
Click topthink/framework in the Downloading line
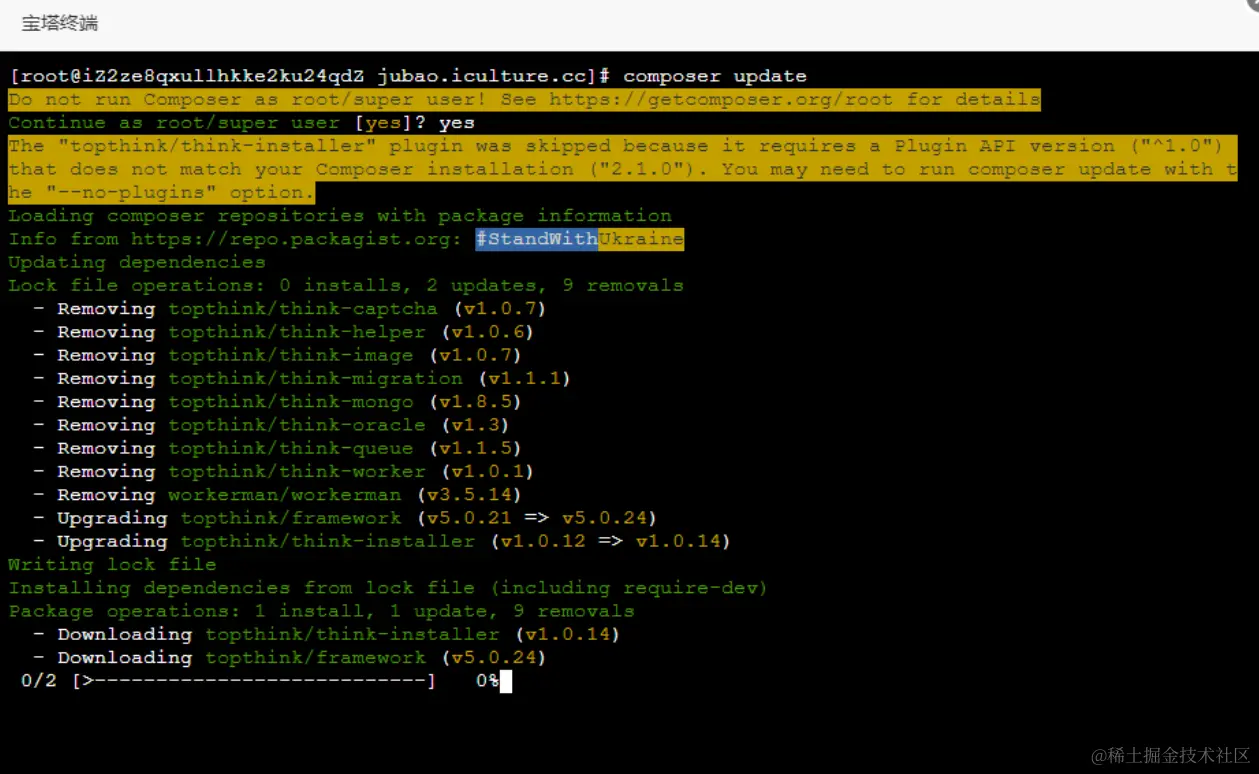point(315,657)
